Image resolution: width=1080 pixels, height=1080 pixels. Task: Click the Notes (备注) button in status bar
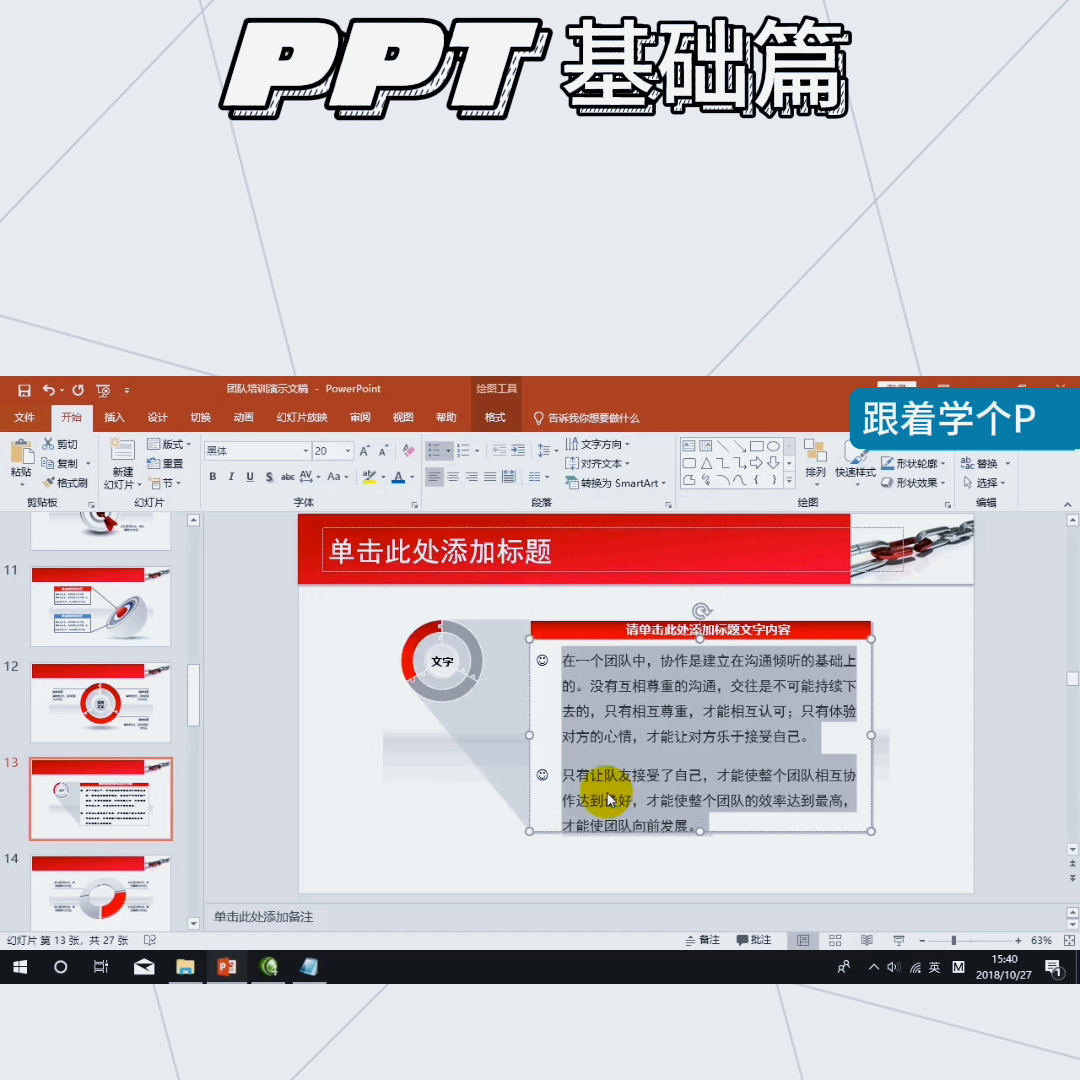[x=703, y=940]
